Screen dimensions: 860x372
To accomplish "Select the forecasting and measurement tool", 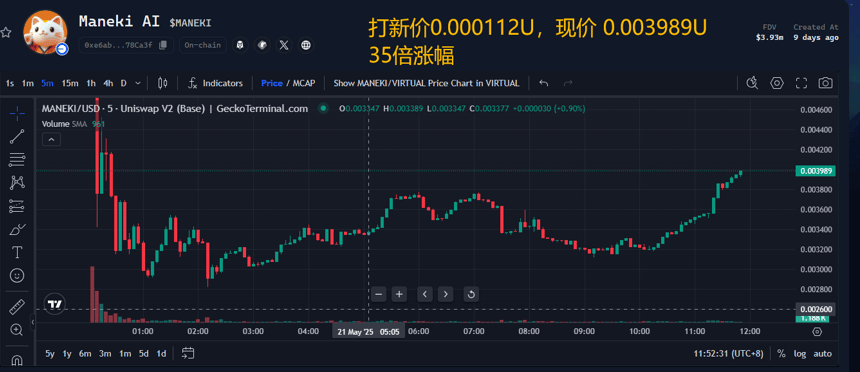I will point(17,206).
